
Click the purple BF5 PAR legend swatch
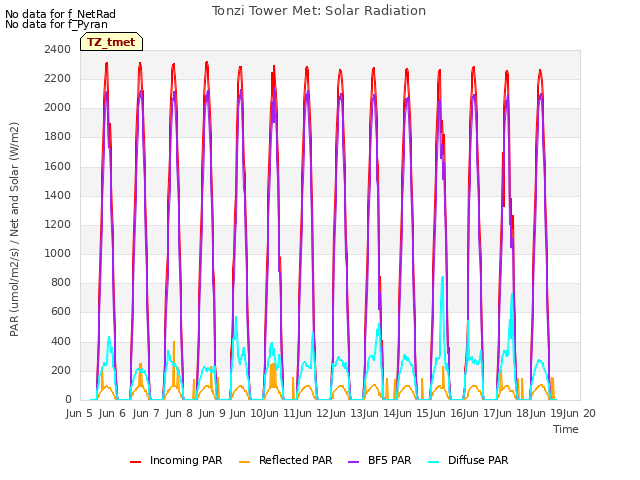[x=353, y=462]
